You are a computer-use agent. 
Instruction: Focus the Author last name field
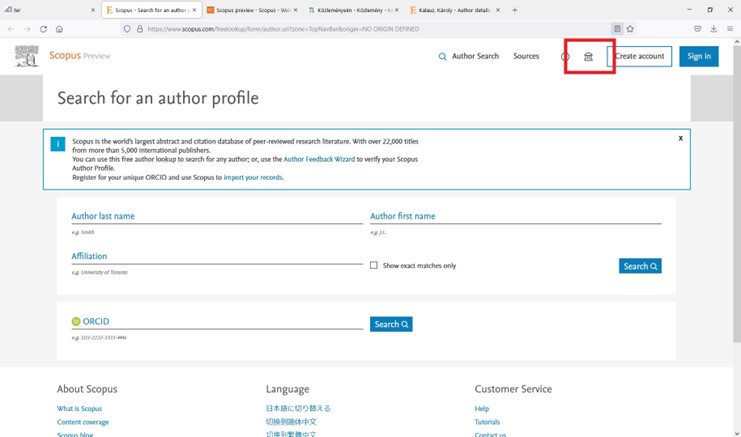click(217, 216)
